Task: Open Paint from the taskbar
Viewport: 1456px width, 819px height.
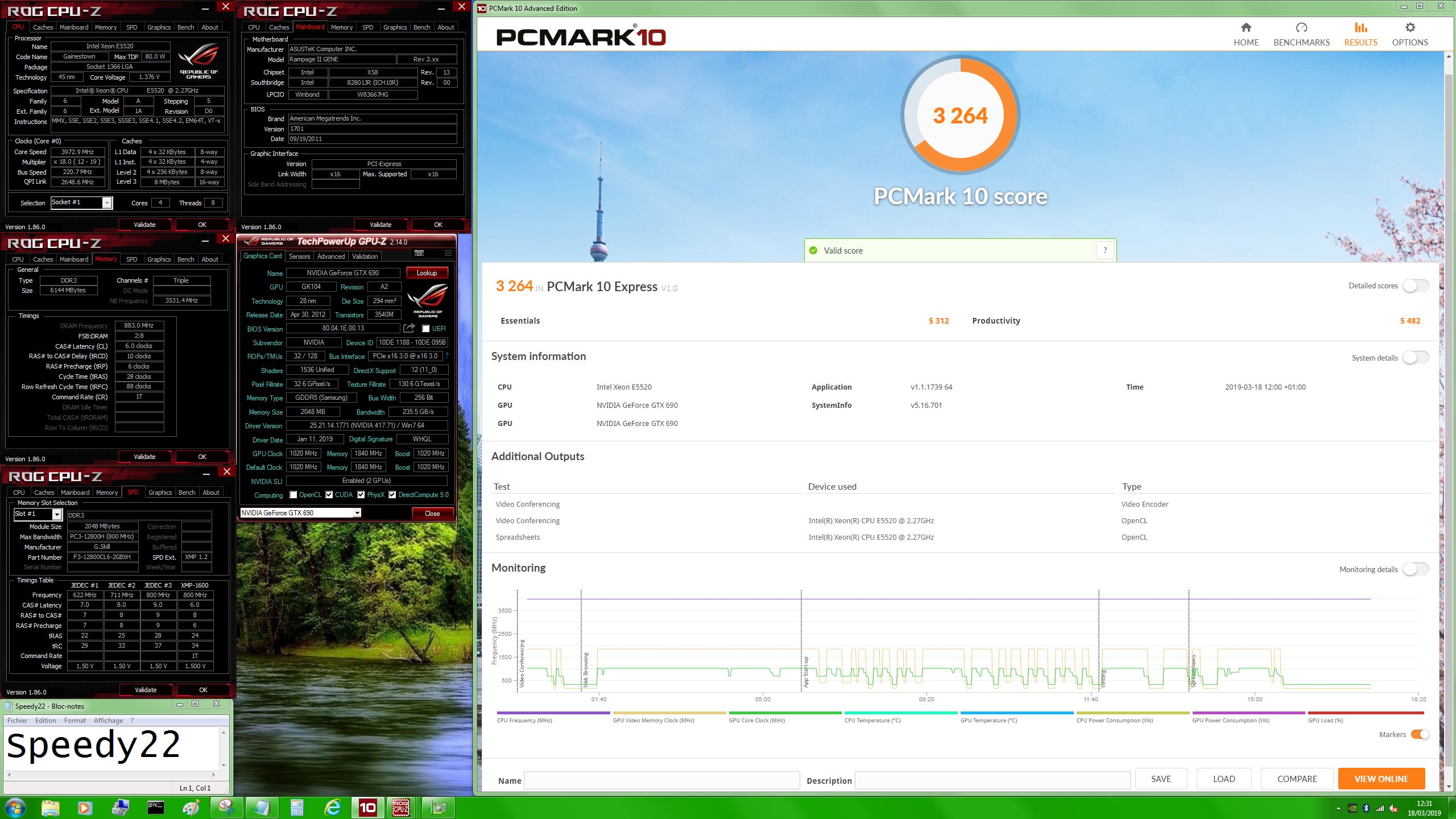Action: point(191,808)
